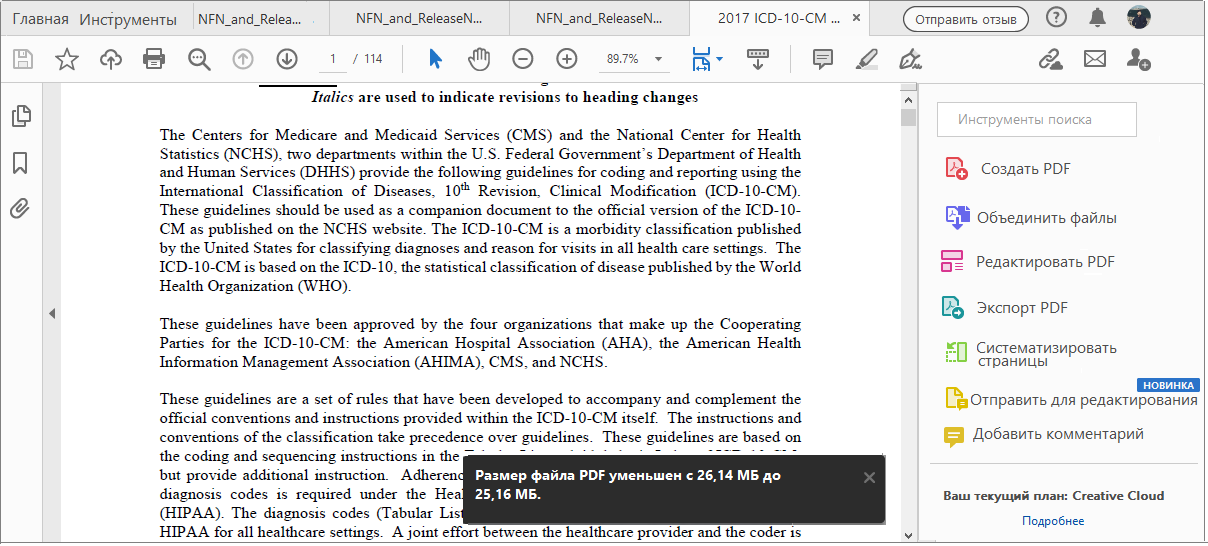This screenshot has width=1208, height=546.
Task: Click the Инструменты поиска search field
Action: coord(1036,120)
